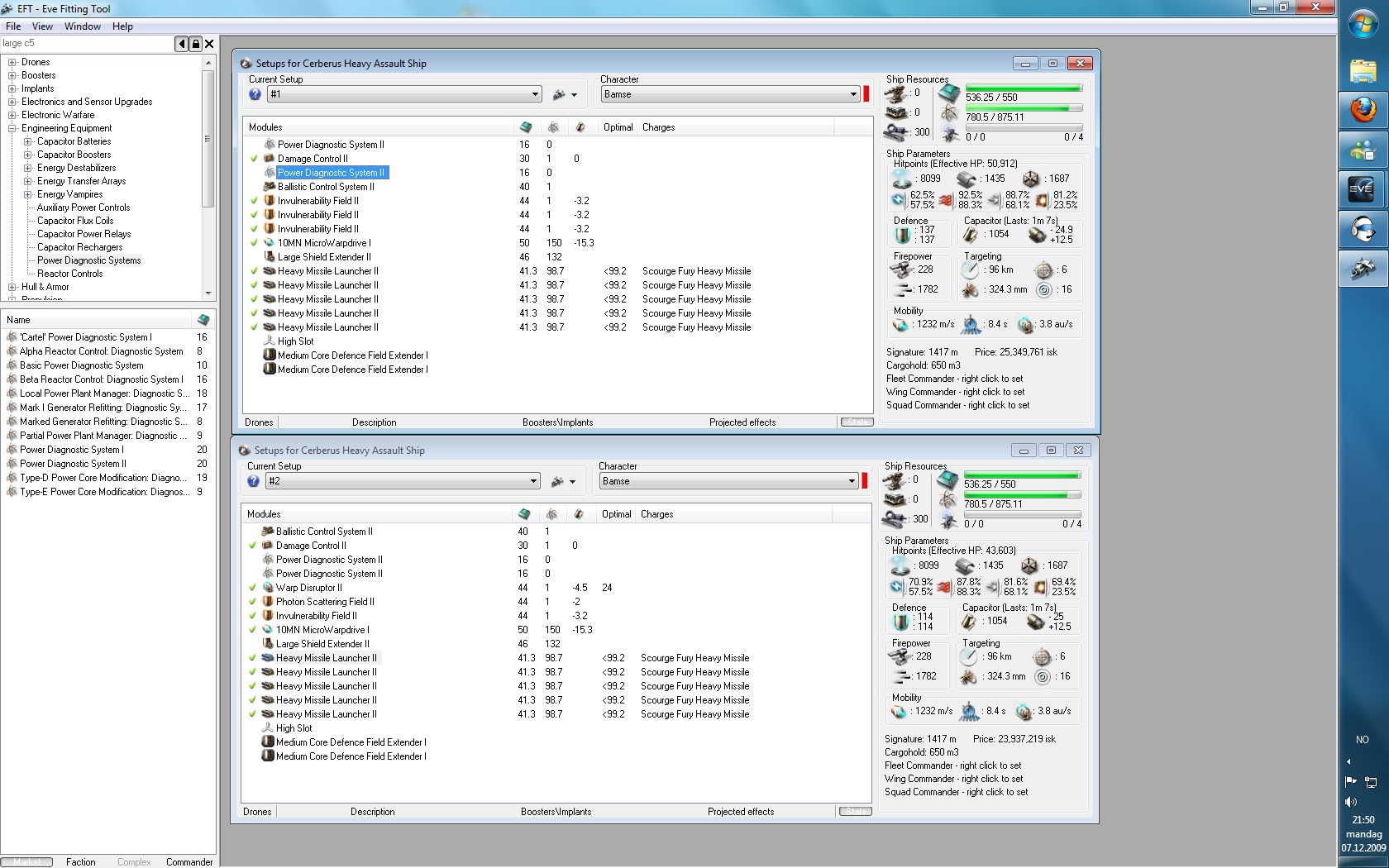The width and height of the screenshot is (1389, 868).
Task: Switch to the Faction tab in the market panel
Action: coord(81,861)
